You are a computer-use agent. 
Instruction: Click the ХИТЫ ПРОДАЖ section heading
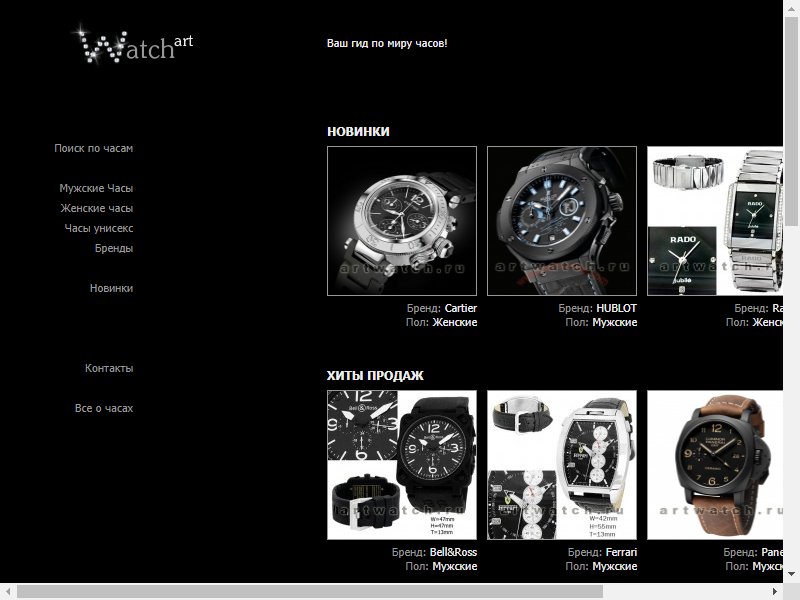(x=375, y=376)
